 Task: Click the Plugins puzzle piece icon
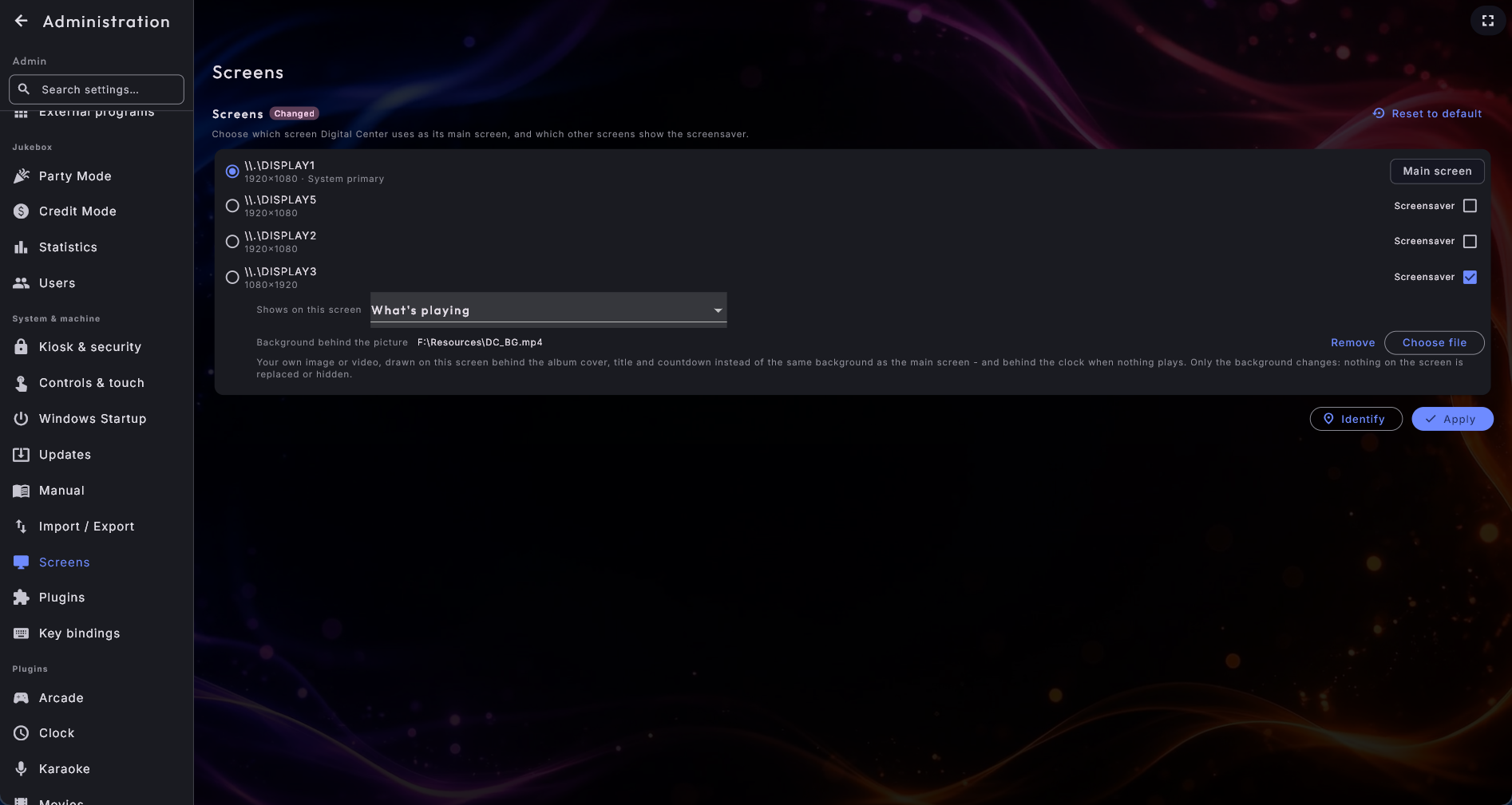pyautogui.click(x=22, y=597)
